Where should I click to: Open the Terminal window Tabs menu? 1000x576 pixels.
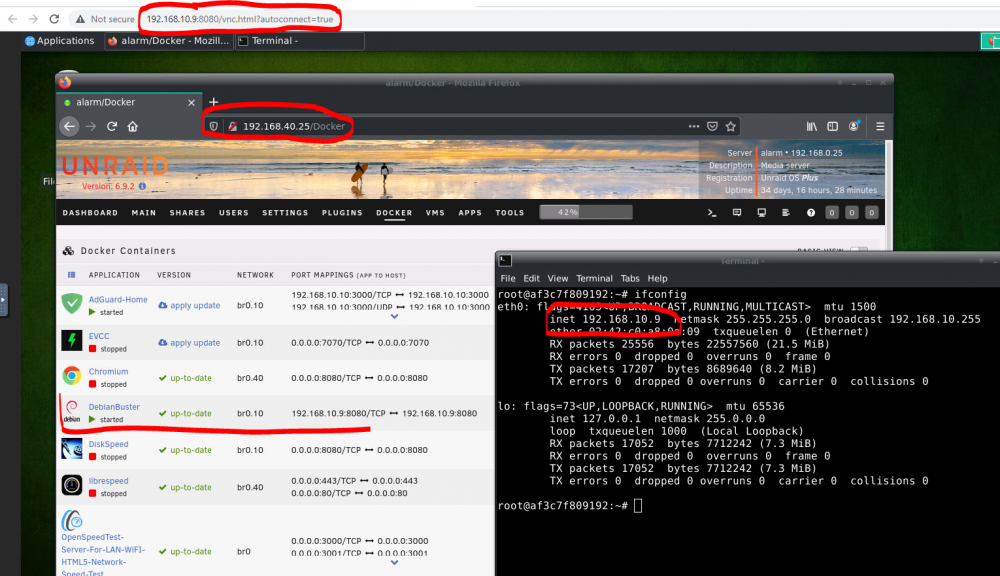point(630,278)
